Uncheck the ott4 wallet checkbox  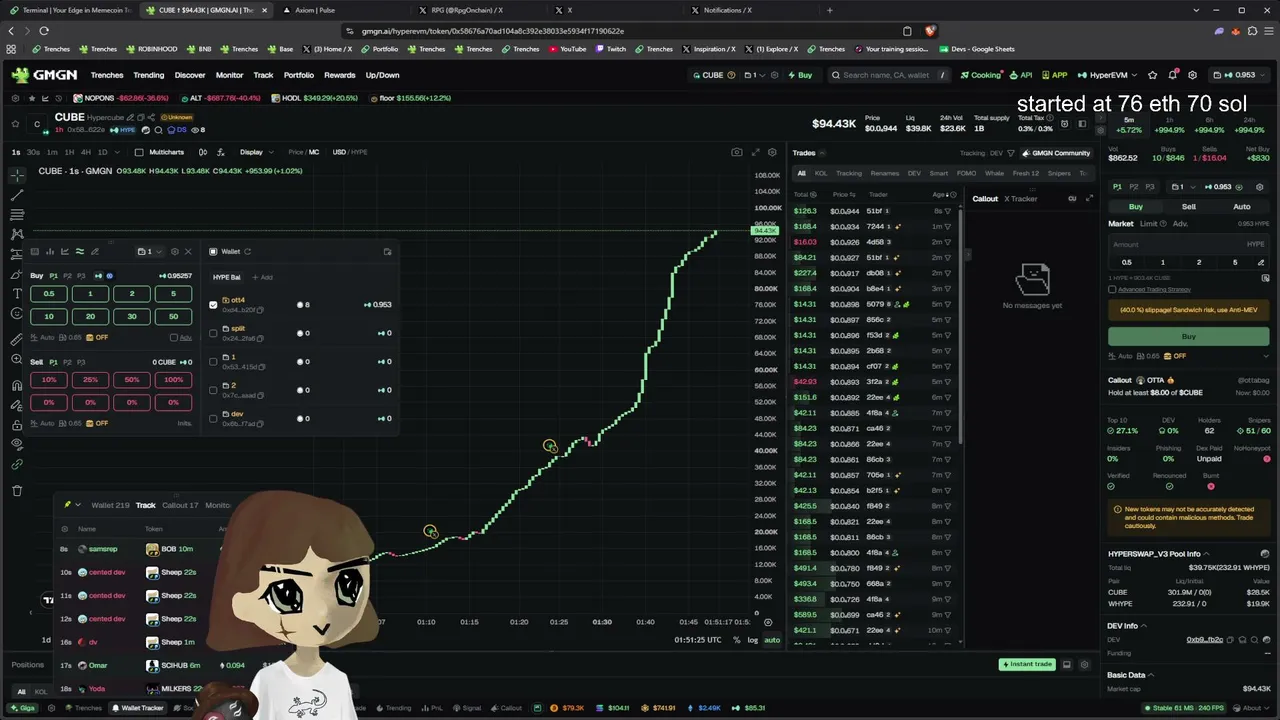click(x=213, y=304)
